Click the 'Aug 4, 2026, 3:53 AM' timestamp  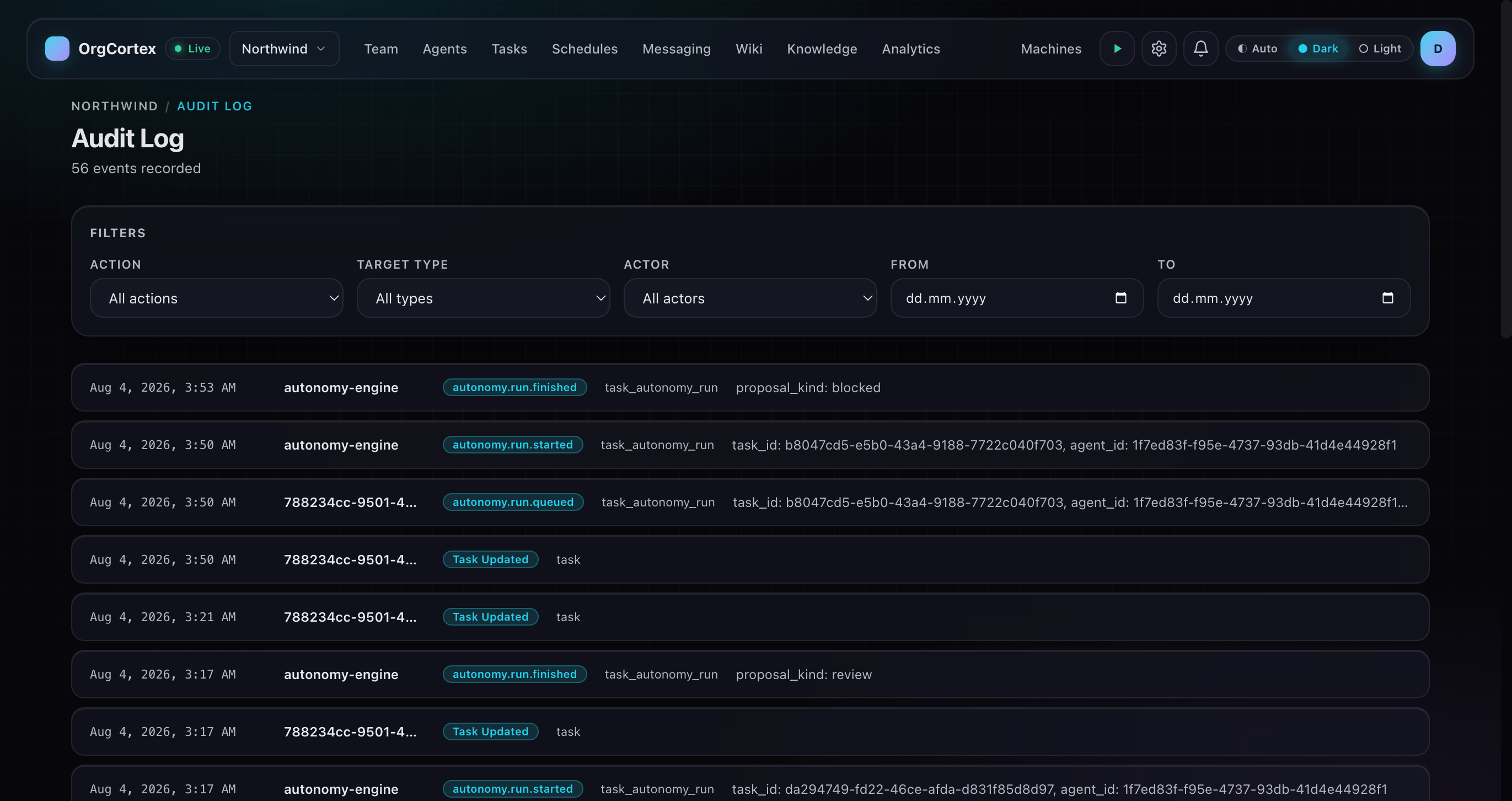click(x=163, y=388)
